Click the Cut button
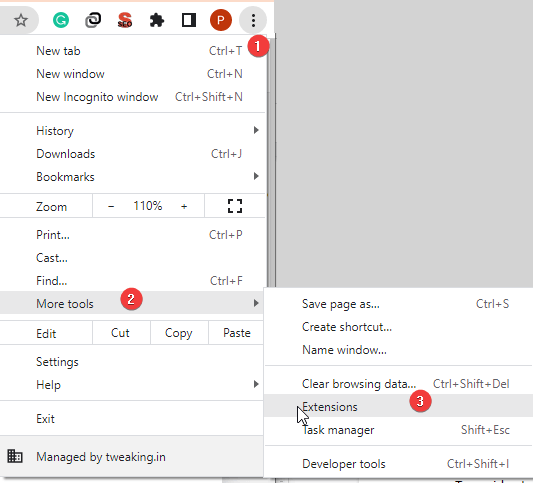The image size is (533, 483). 121,333
